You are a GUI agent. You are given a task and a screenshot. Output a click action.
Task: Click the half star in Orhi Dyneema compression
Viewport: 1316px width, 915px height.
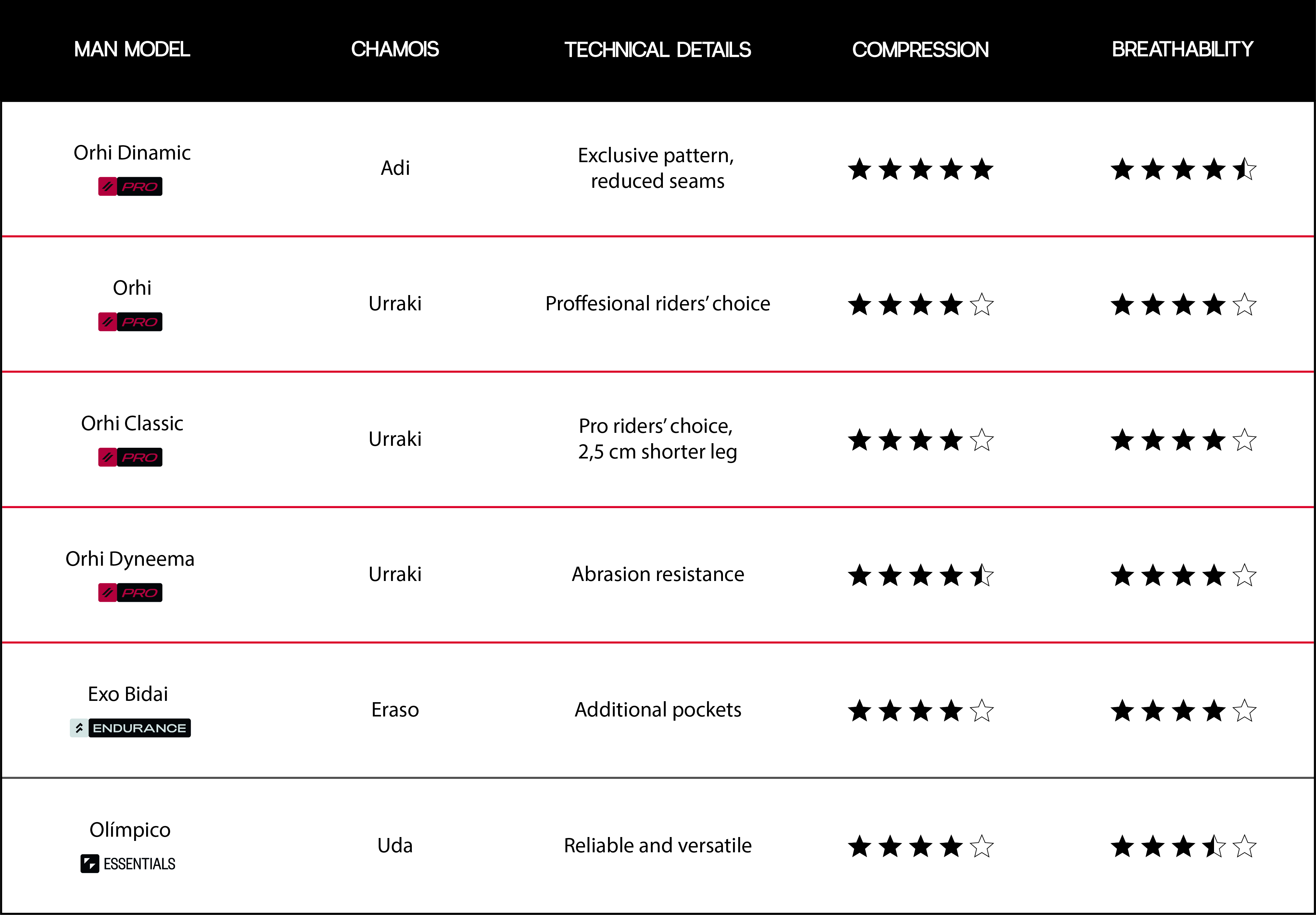pyautogui.click(x=981, y=575)
